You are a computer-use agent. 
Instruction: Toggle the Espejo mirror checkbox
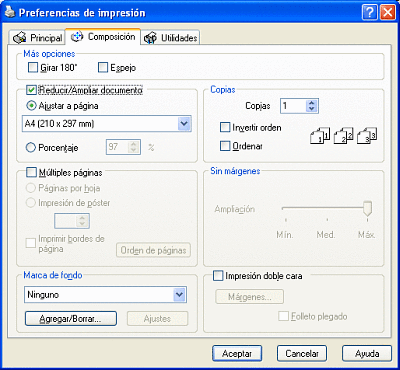103,68
